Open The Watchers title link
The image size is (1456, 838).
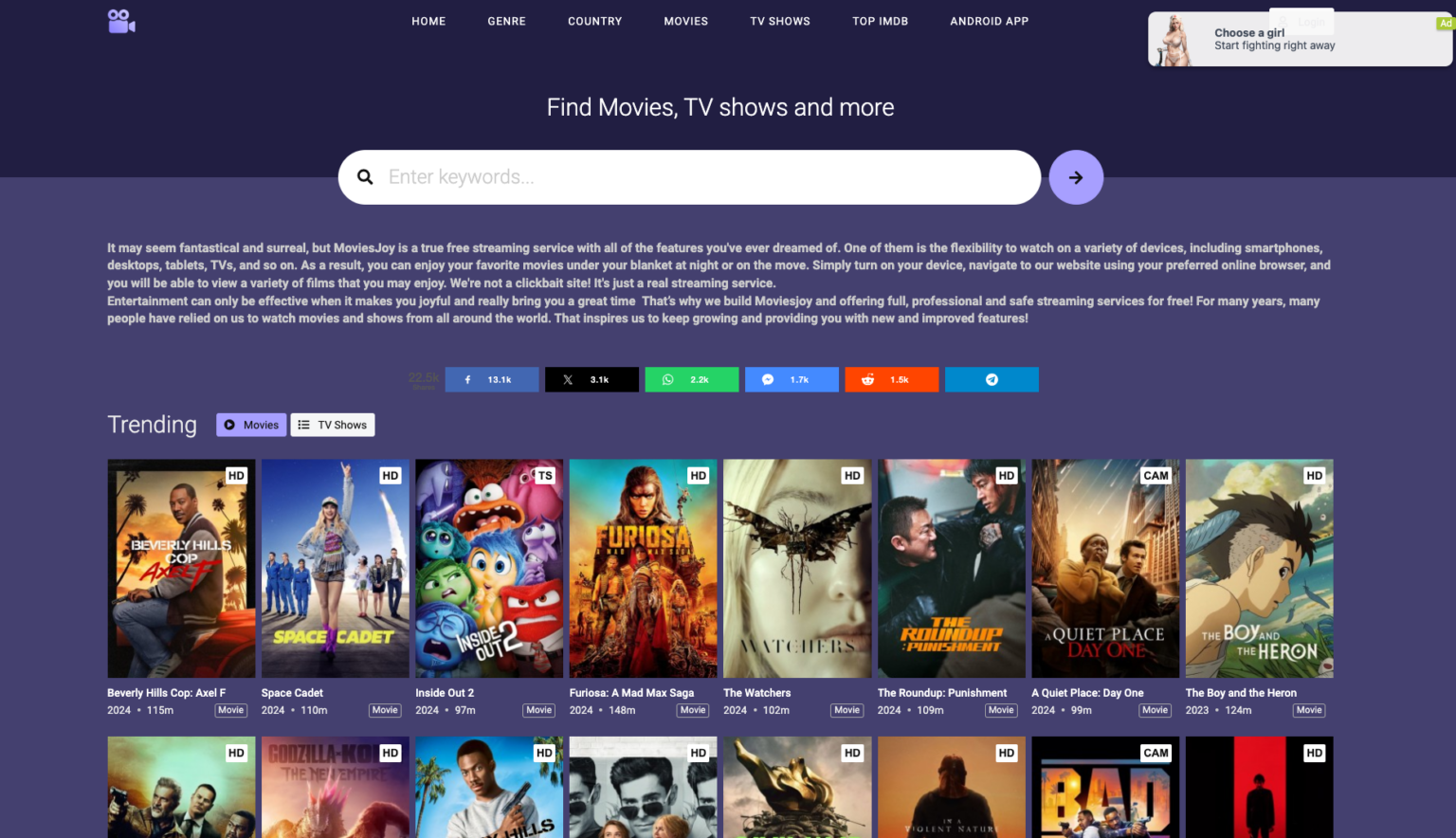click(756, 693)
